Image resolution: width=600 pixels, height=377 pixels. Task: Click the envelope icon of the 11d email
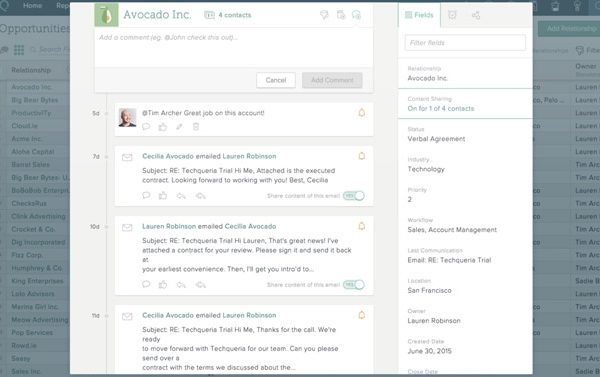click(x=127, y=317)
